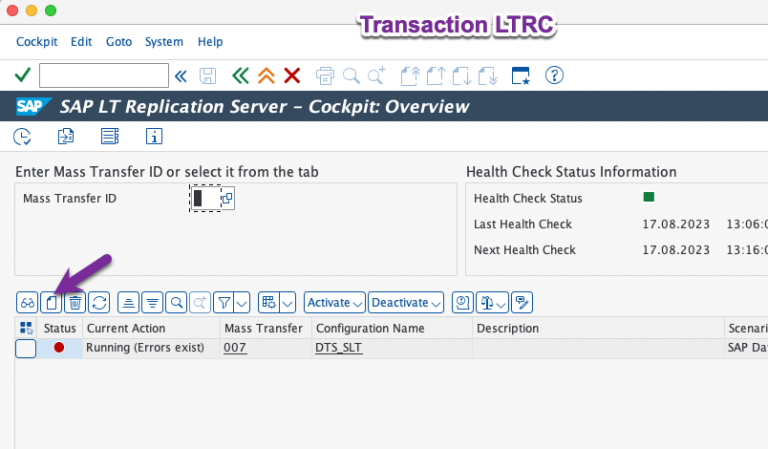Click the Delete trash can icon
This screenshot has width=768, height=449.
click(75, 302)
